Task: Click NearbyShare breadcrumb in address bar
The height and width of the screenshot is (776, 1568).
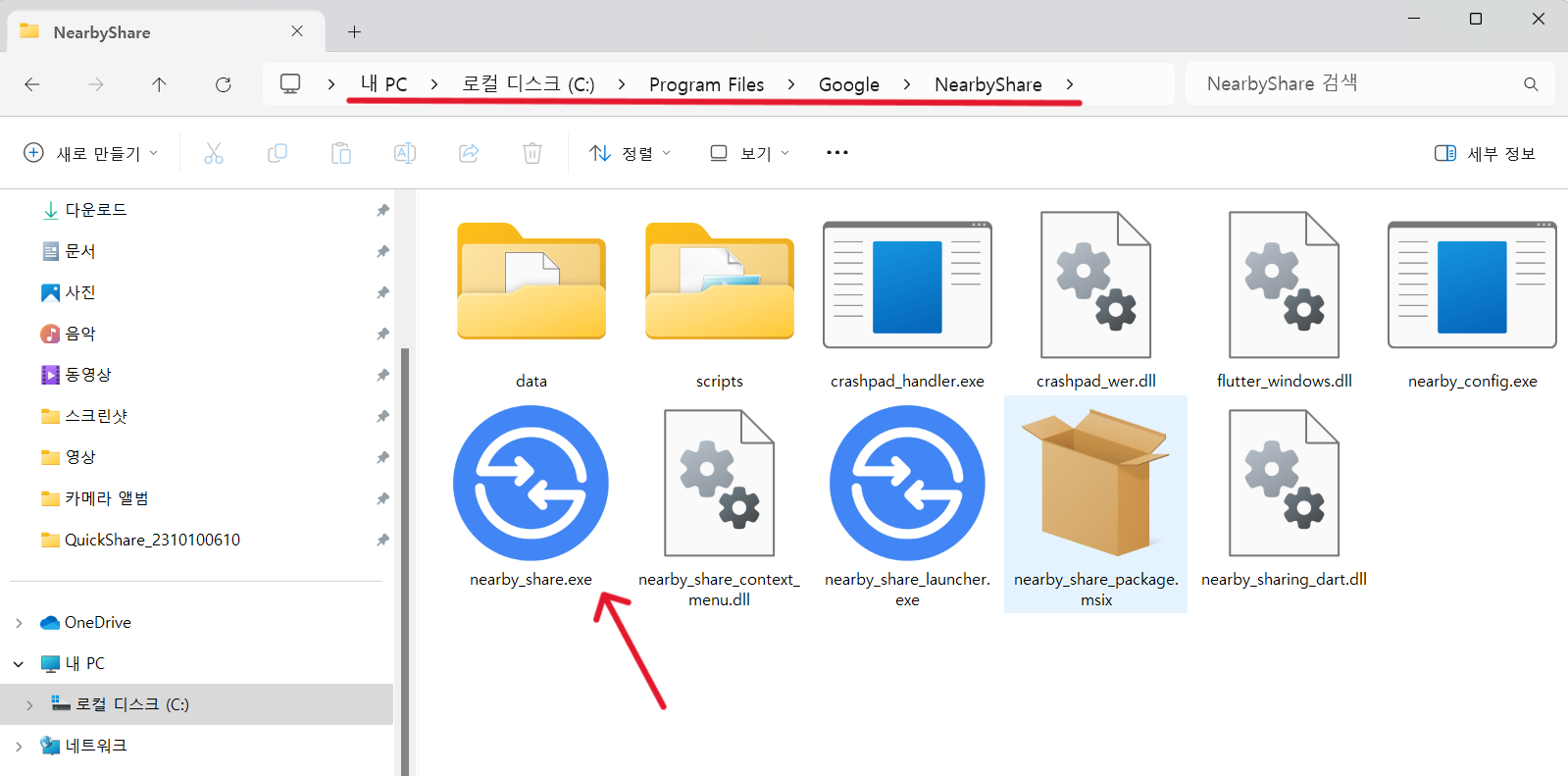Action: pyautogui.click(x=988, y=84)
